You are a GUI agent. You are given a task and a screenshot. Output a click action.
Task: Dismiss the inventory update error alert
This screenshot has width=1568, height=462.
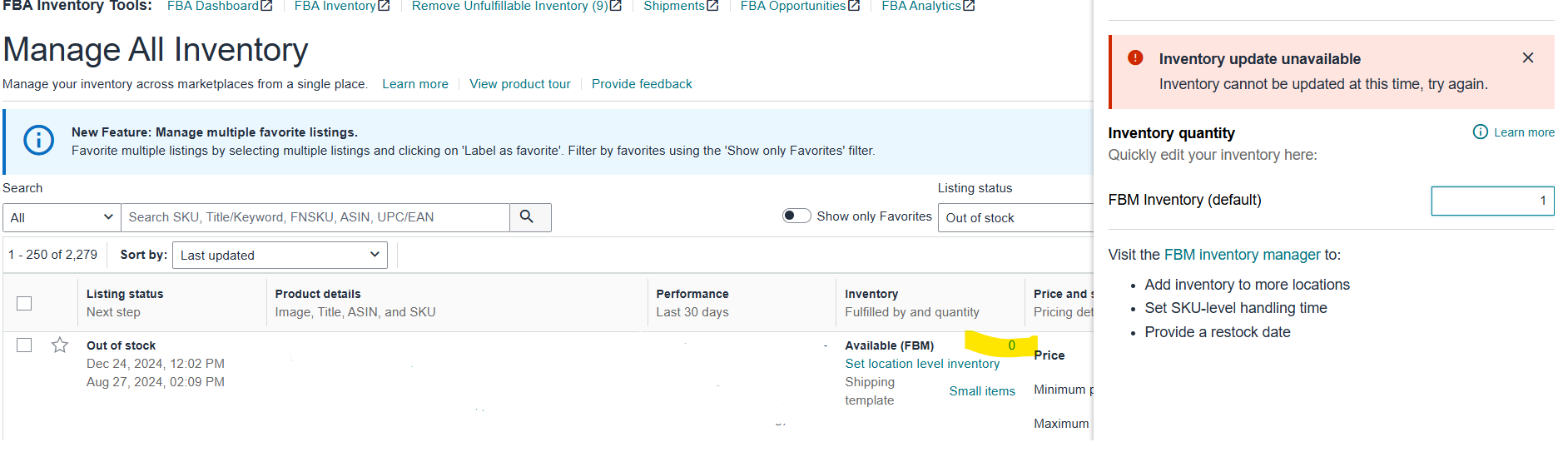(1528, 57)
